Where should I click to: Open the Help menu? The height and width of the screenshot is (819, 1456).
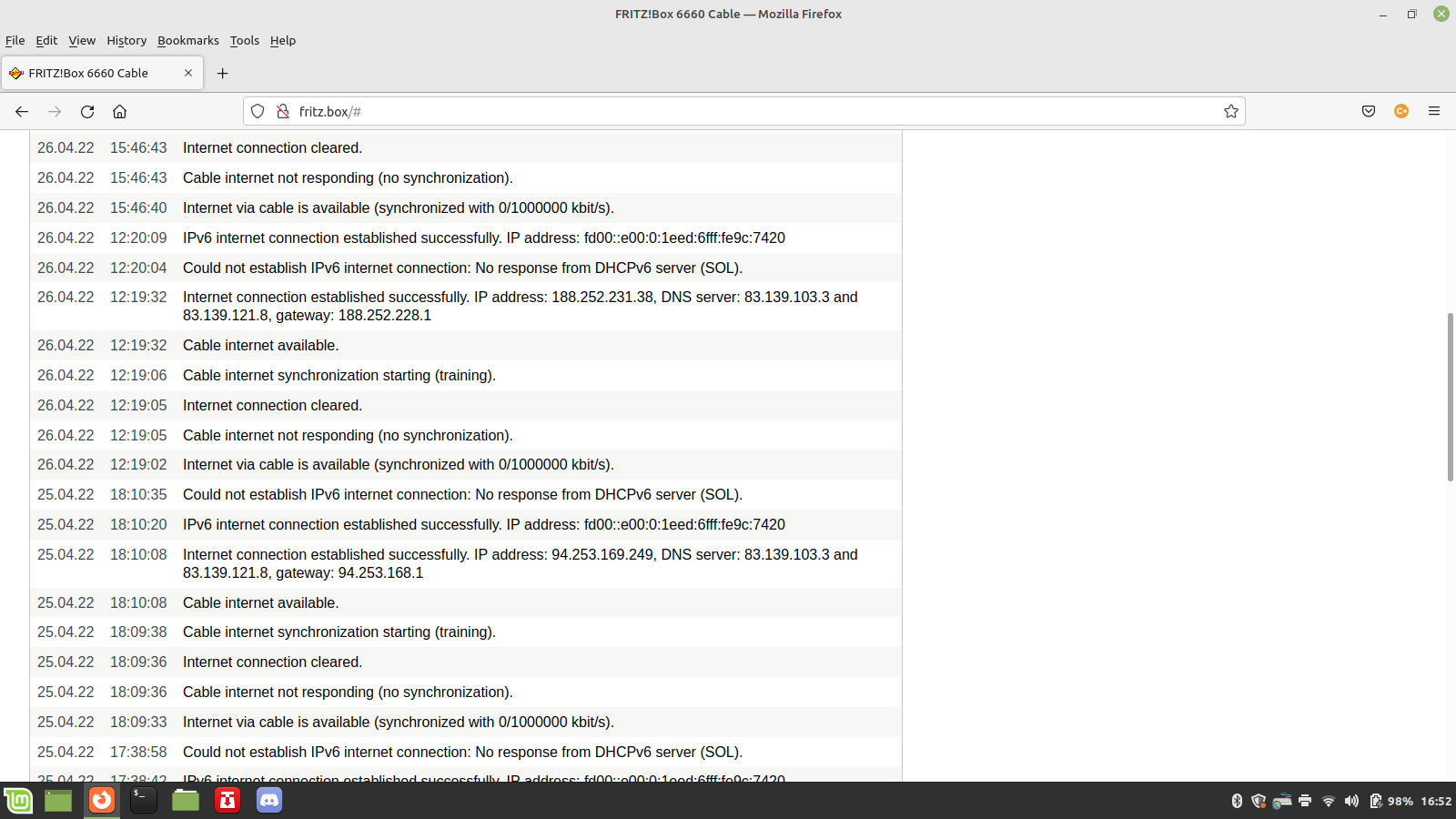coord(283,40)
